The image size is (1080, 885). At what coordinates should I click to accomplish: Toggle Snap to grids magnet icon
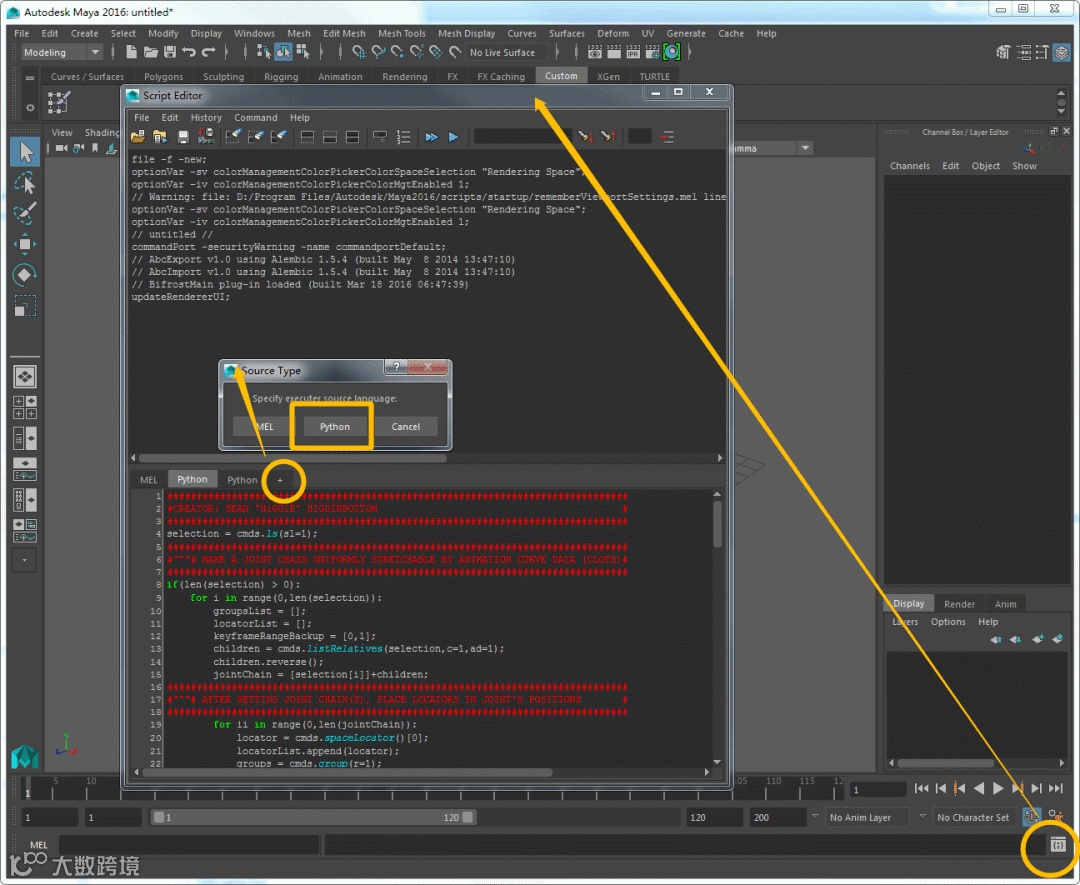pos(359,52)
